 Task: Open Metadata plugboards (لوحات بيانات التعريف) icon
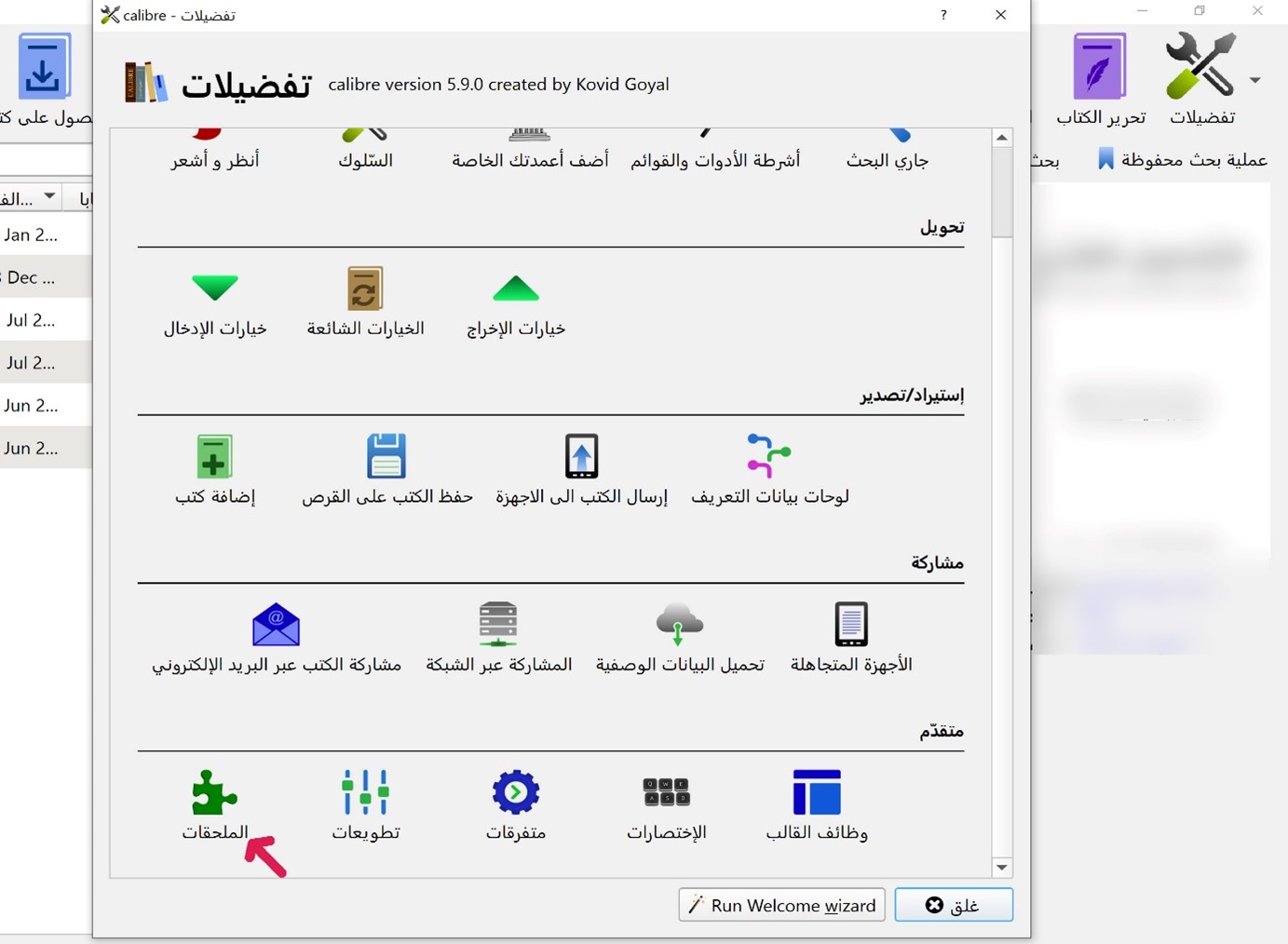point(769,457)
